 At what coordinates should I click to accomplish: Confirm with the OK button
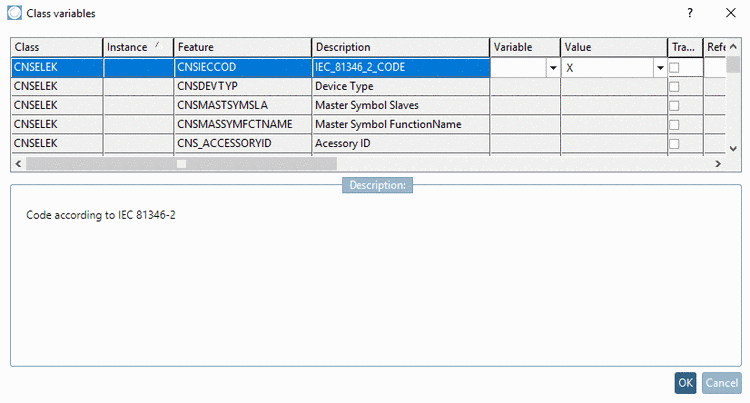pyautogui.click(x=685, y=383)
